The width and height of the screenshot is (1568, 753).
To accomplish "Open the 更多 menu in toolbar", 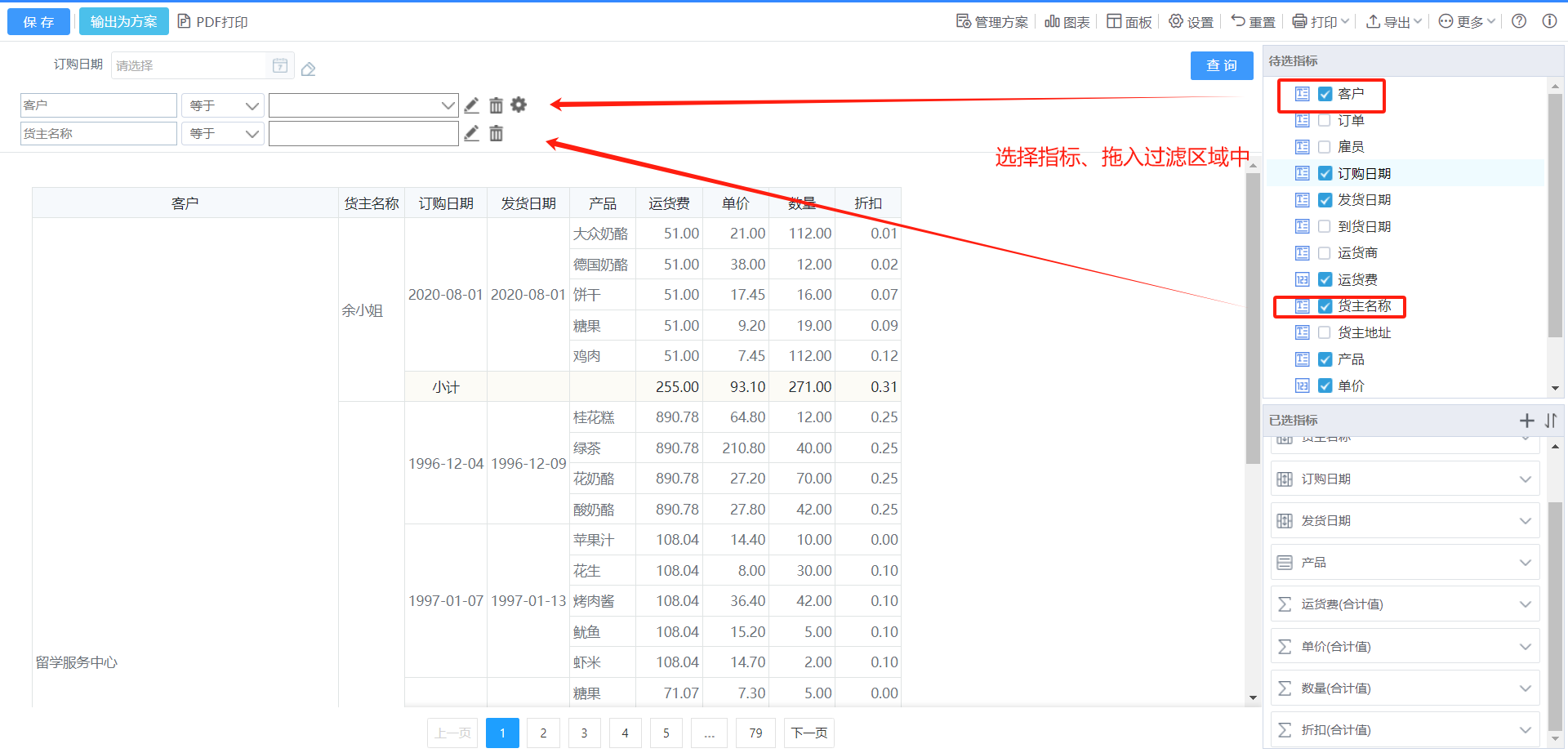I will click(1467, 22).
